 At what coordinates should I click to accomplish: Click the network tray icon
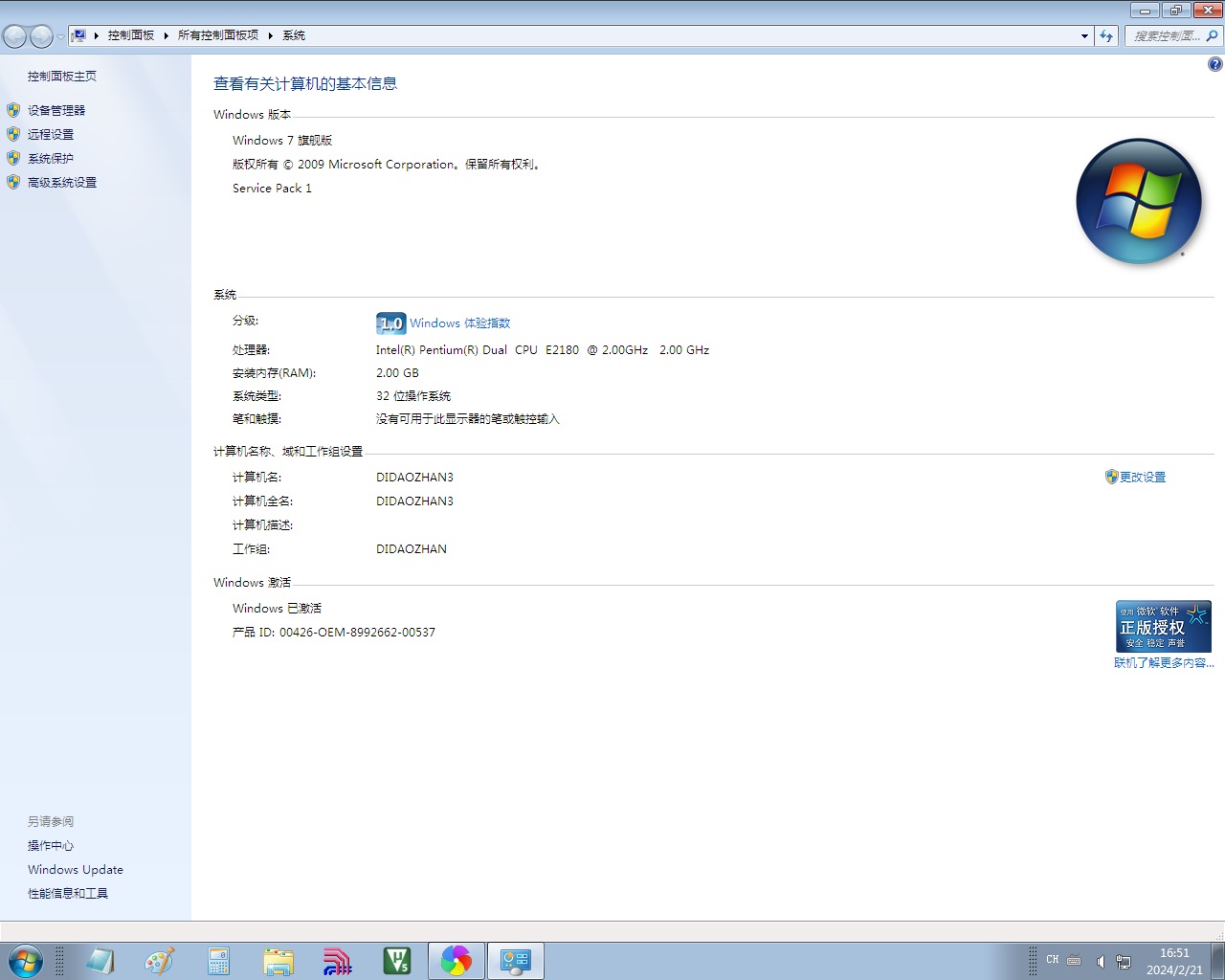[x=1124, y=961]
